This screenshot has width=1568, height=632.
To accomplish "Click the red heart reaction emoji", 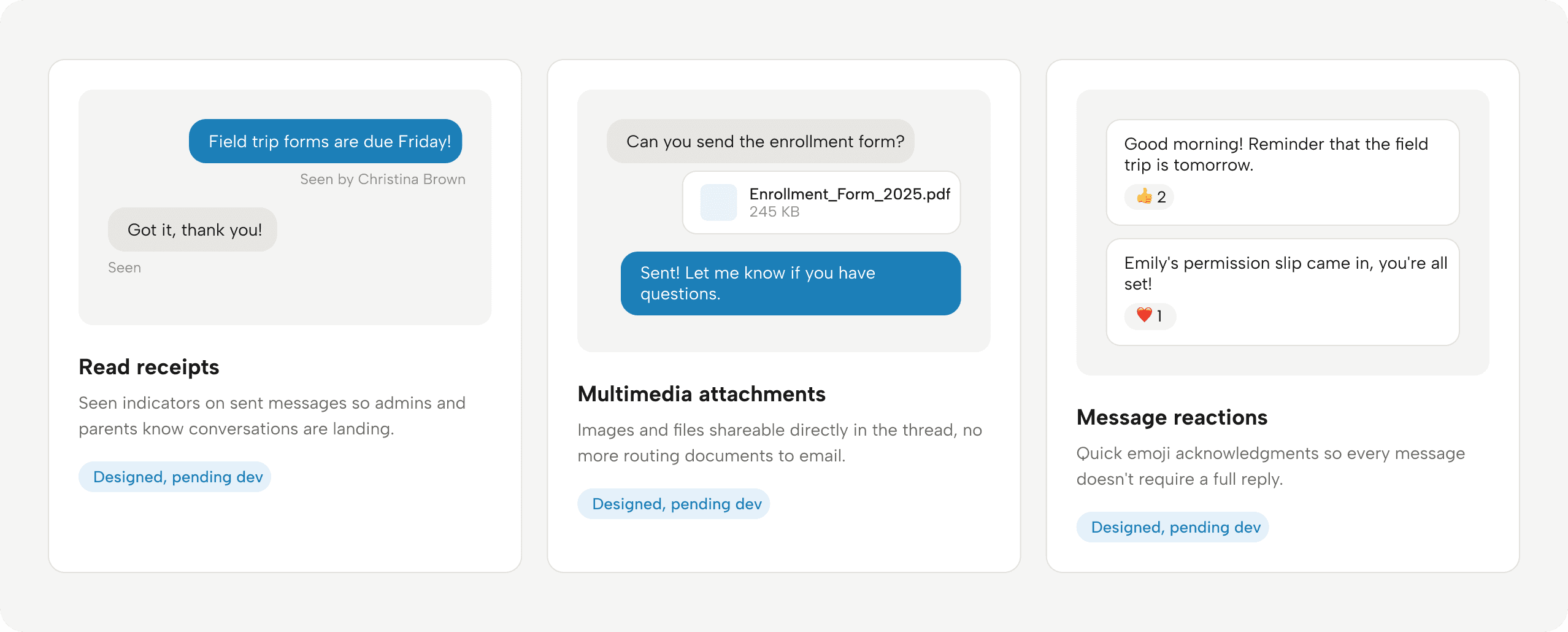I will 1144,315.
